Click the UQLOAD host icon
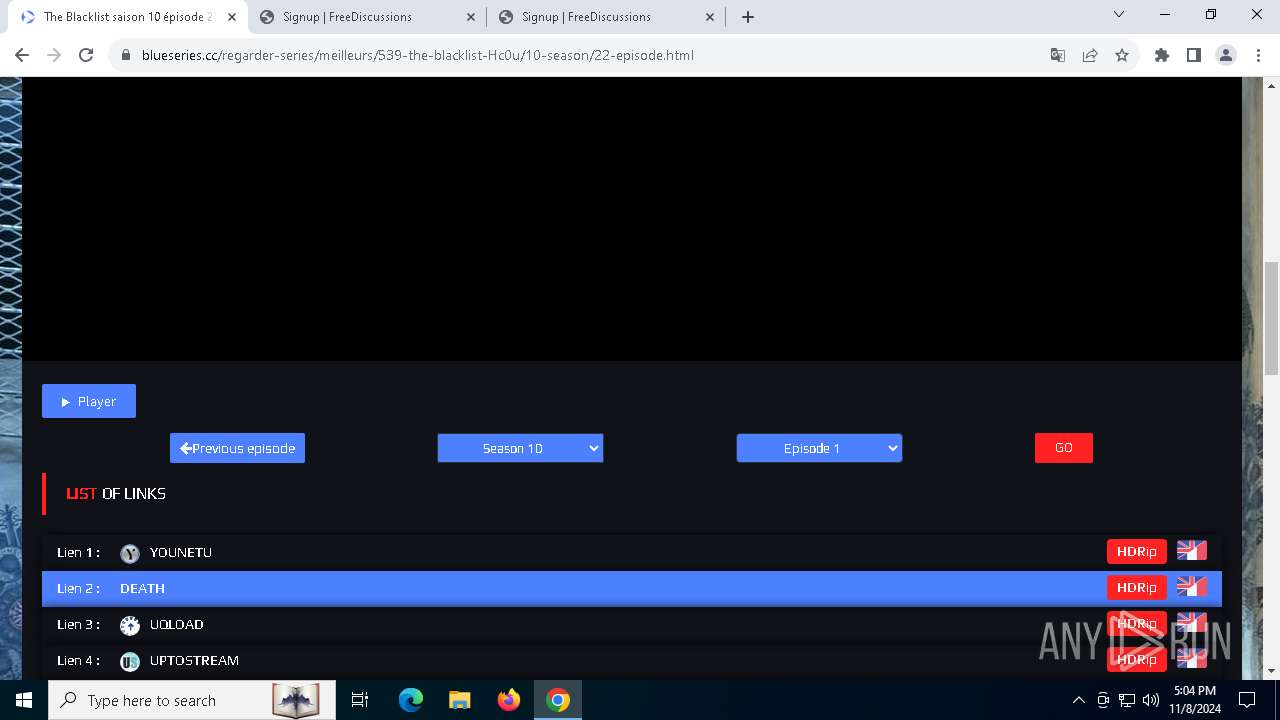 130,625
